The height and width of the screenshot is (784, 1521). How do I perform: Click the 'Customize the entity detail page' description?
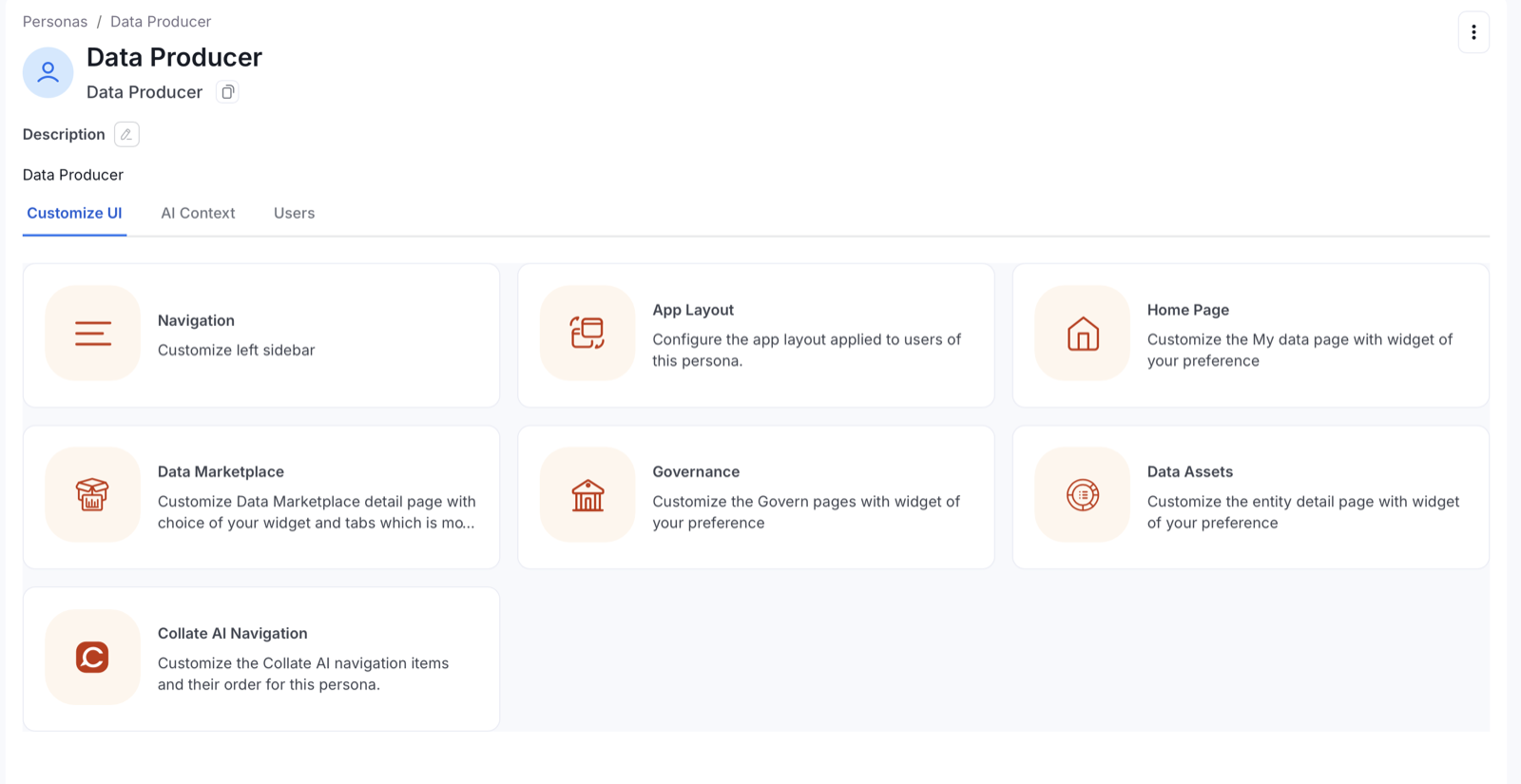pos(1303,512)
